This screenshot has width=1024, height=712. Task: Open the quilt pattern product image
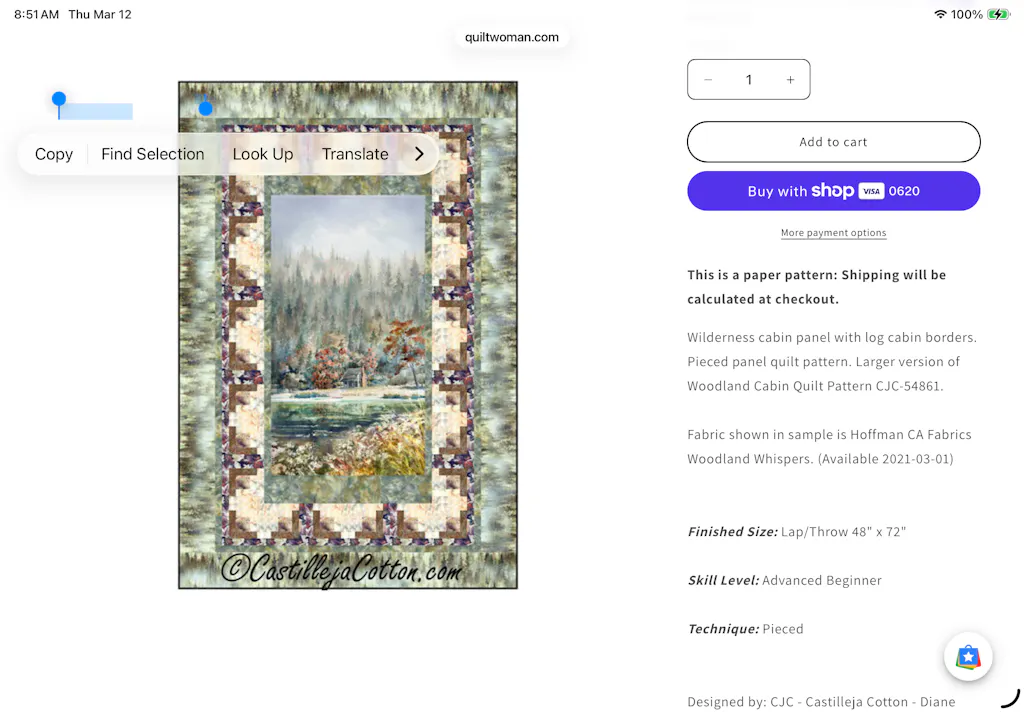click(348, 335)
